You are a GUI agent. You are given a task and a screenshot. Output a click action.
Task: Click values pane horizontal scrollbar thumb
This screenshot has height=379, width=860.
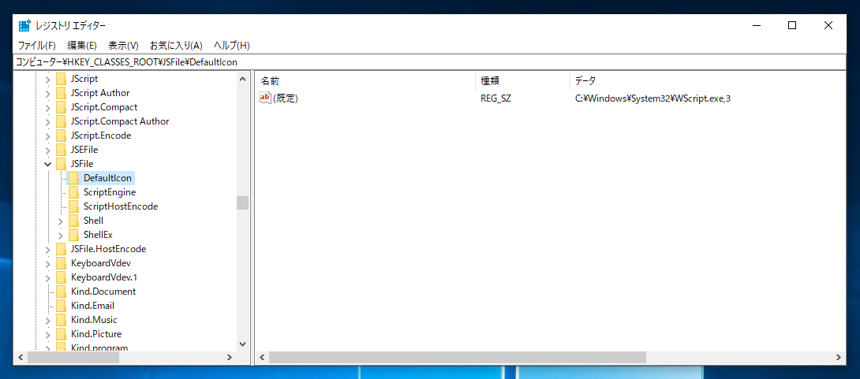coord(457,357)
